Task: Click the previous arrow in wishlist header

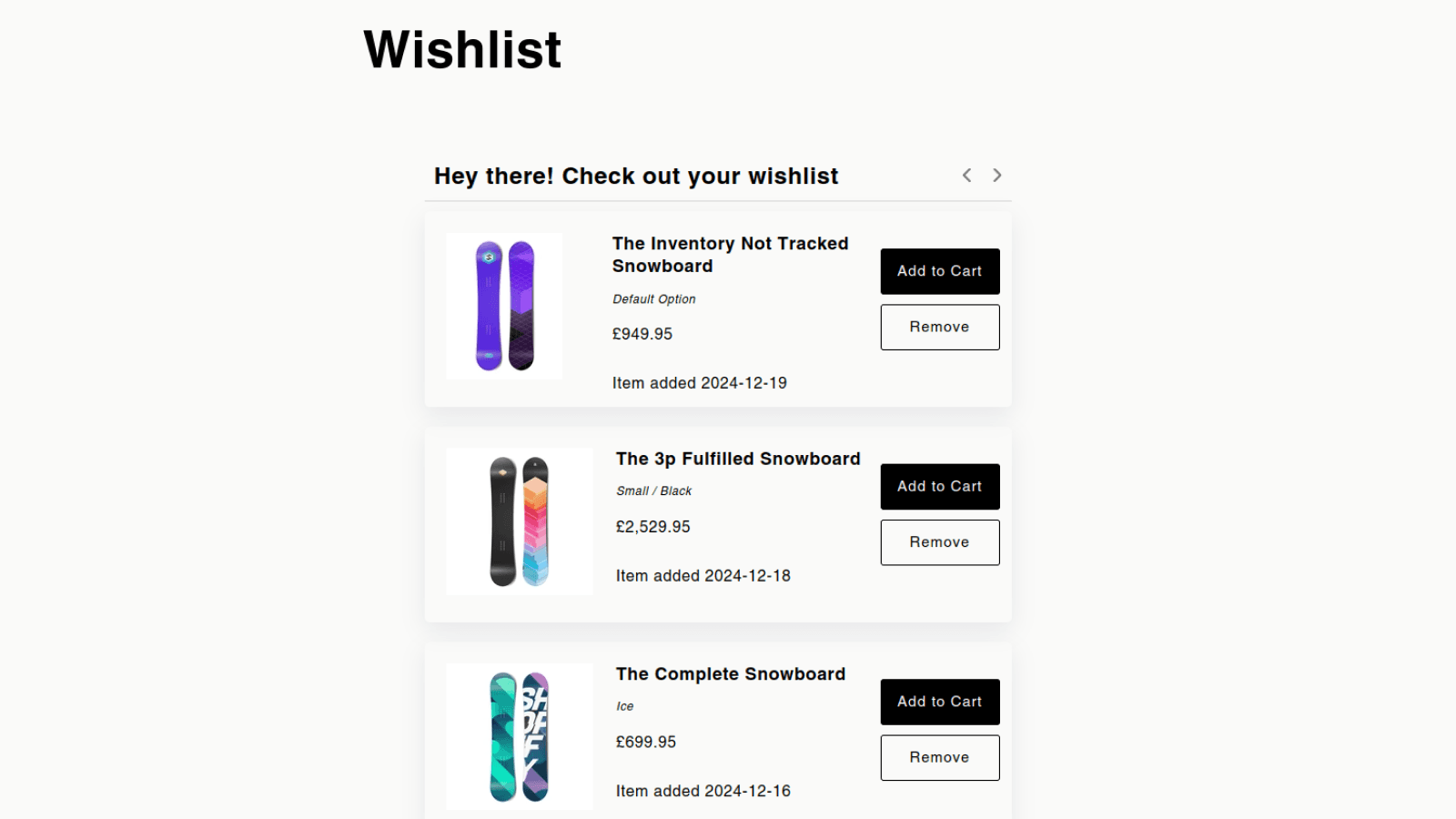Action: (966, 176)
